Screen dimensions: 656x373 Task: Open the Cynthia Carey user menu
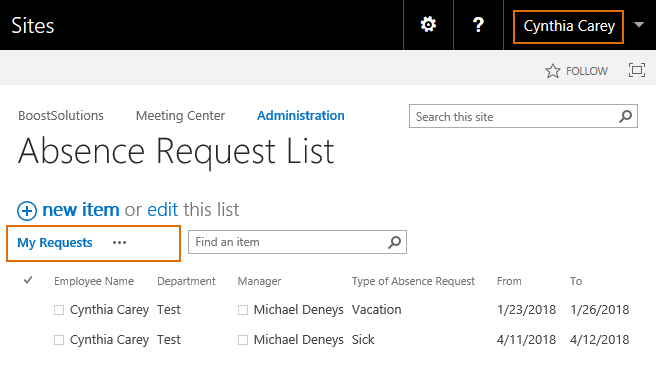[x=569, y=26]
